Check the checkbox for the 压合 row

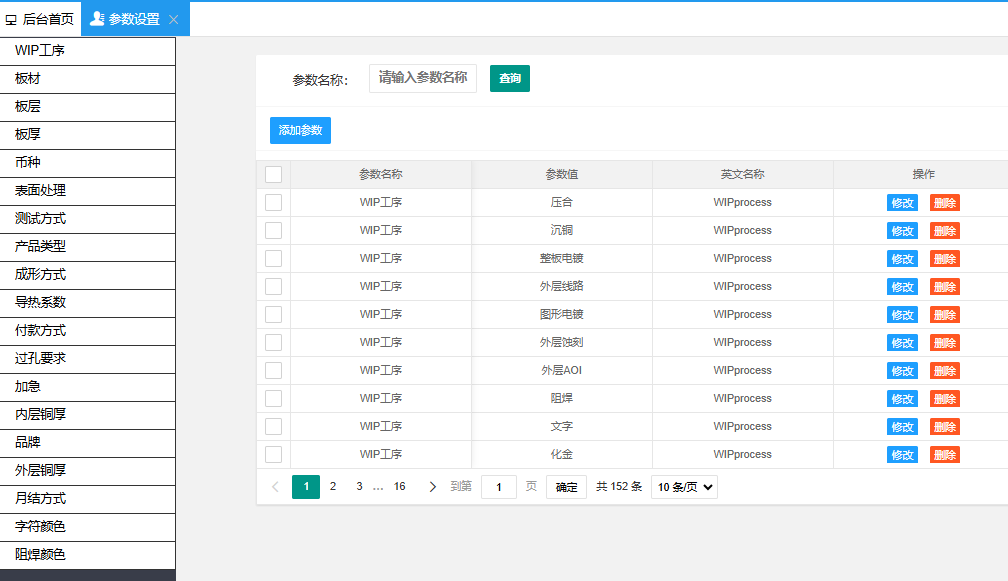tap(272, 202)
